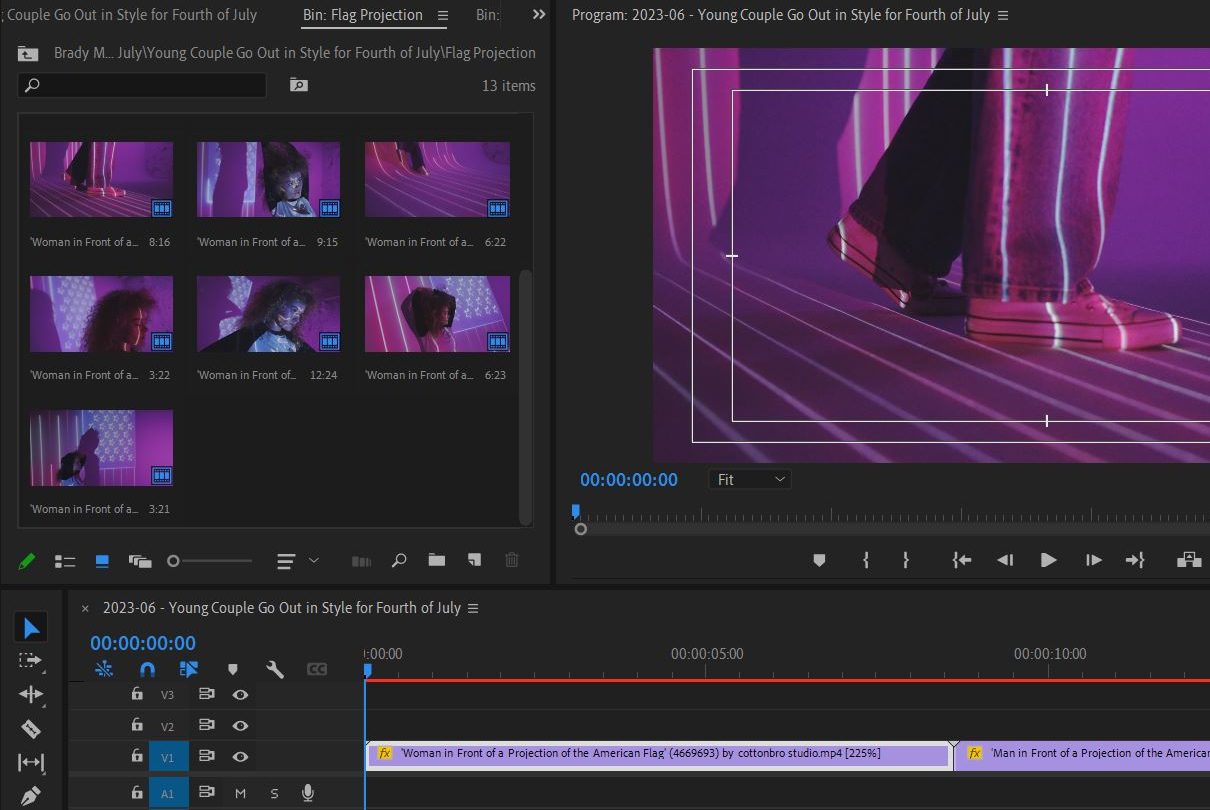The height and width of the screenshot is (810, 1210).
Task: Switch to List View in project panel
Action: click(65, 562)
